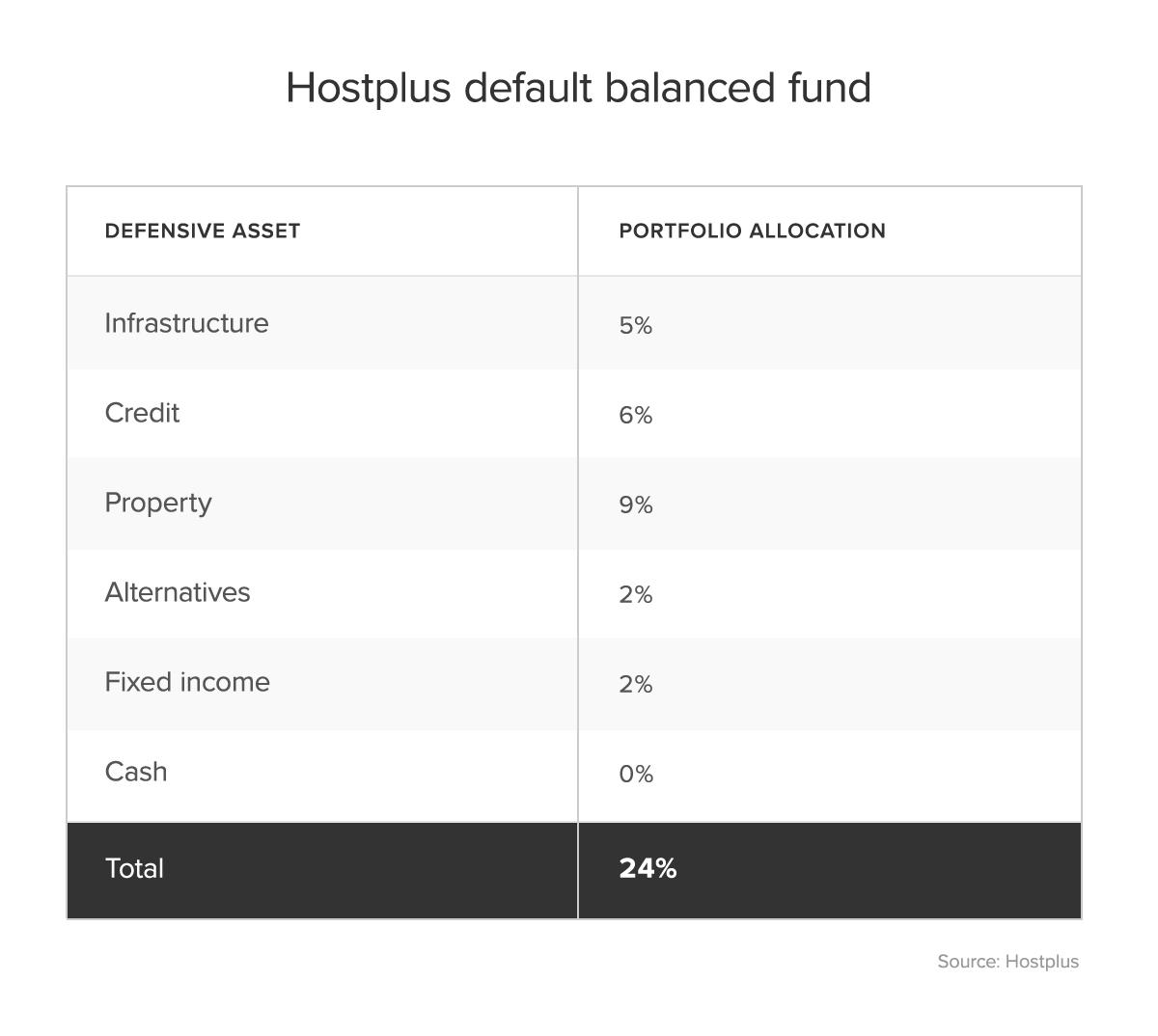The image size is (1158, 1036).
Task: Select the Defensive Asset column header
Action: (203, 232)
